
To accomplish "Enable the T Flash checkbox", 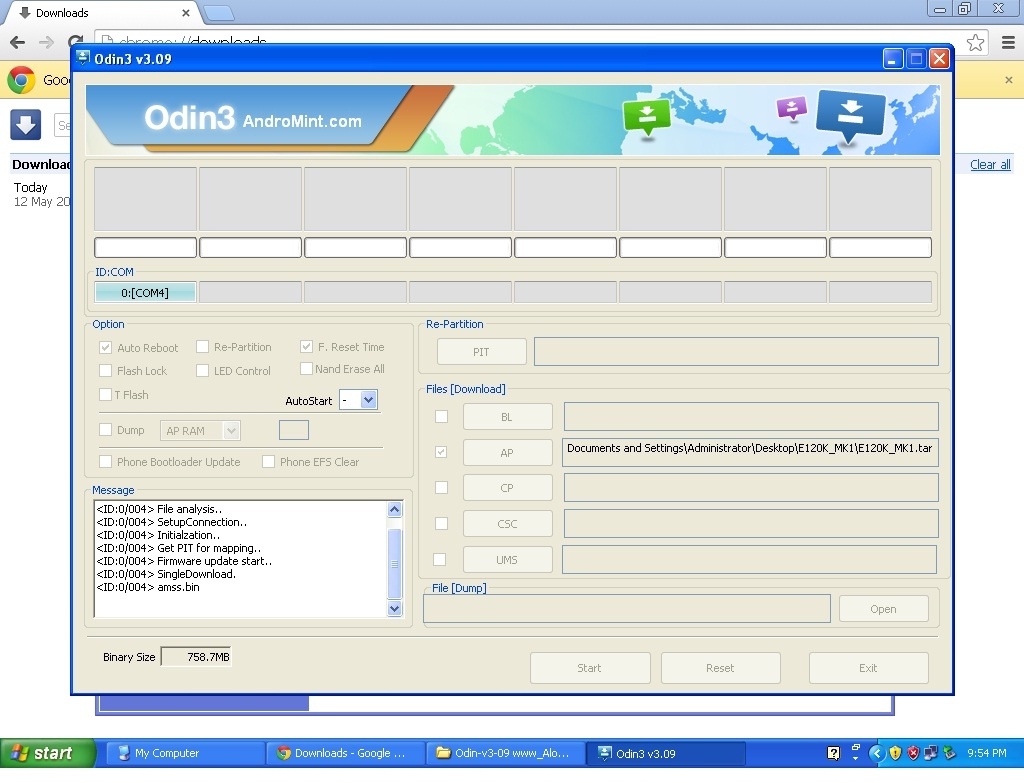I will click(105, 394).
